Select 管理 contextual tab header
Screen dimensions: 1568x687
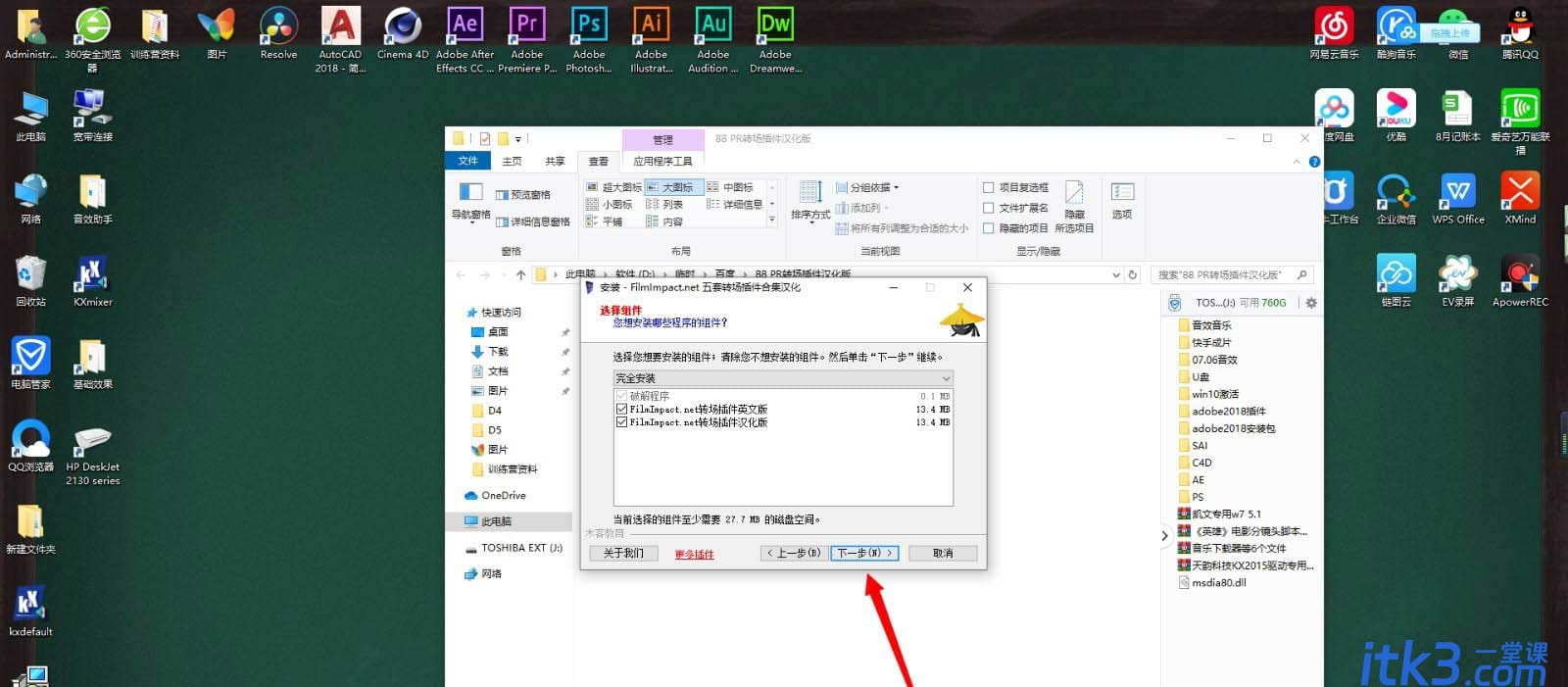(662, 139)
